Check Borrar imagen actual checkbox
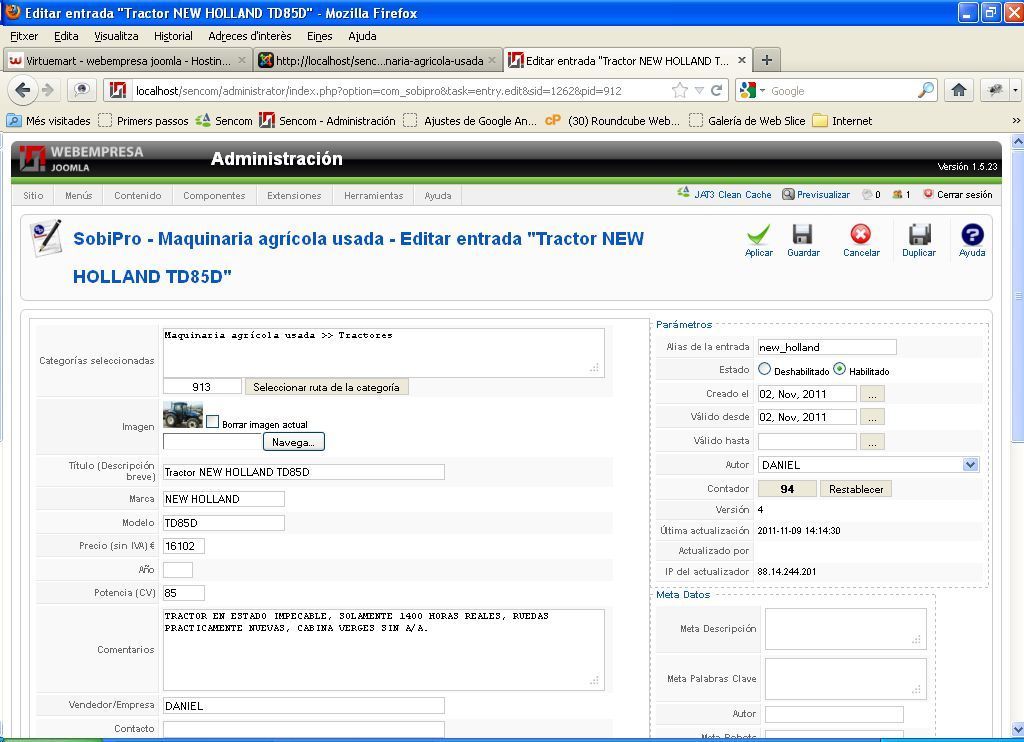This screenshot has height=742, width=1024. click(212, 422)
